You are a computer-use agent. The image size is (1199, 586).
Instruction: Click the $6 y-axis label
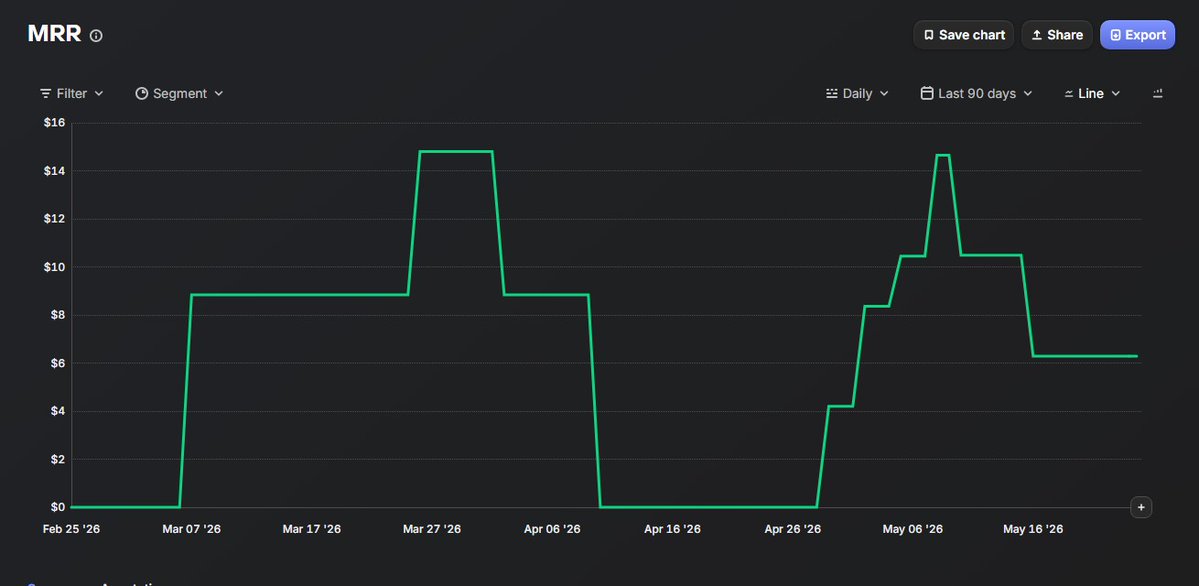coord(58,363)
